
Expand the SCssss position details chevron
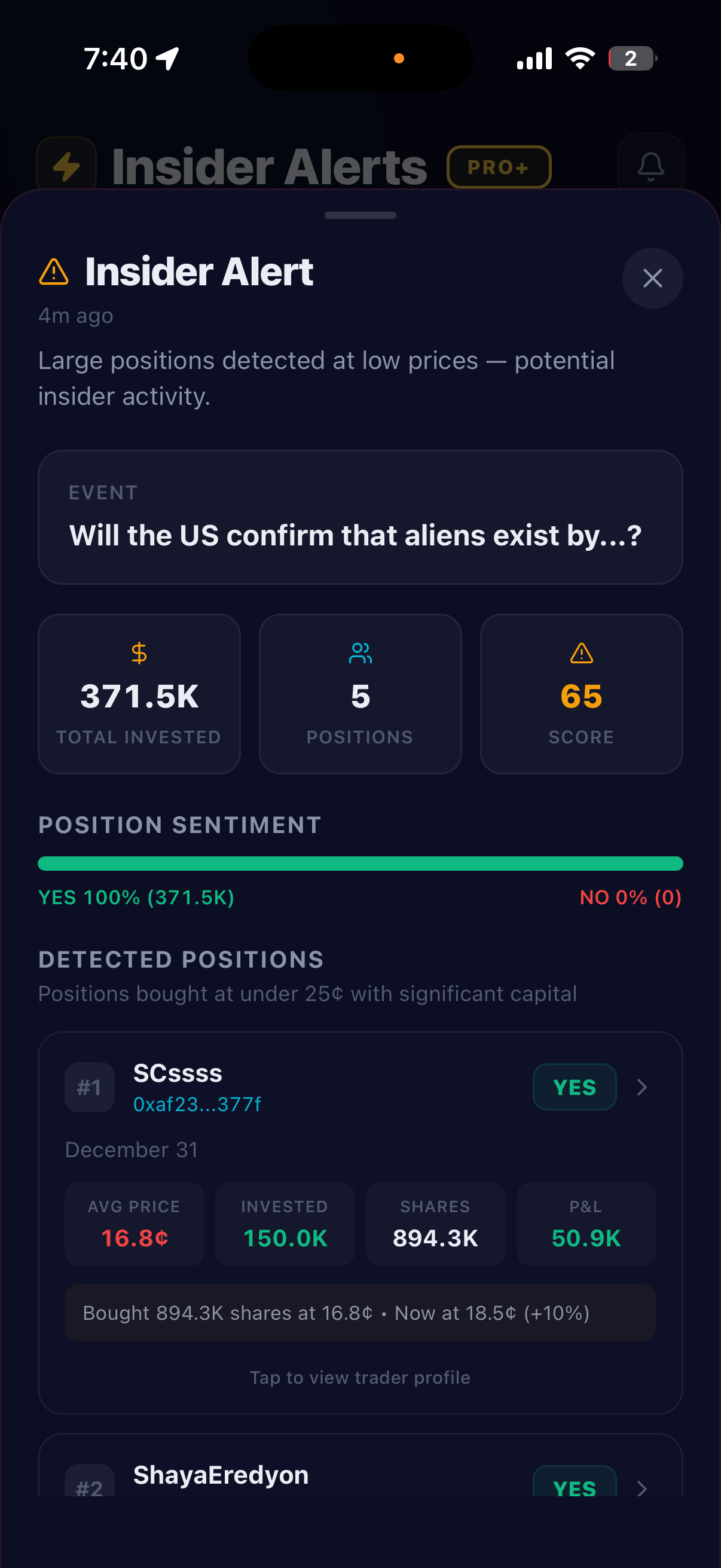click(642, 1087)
